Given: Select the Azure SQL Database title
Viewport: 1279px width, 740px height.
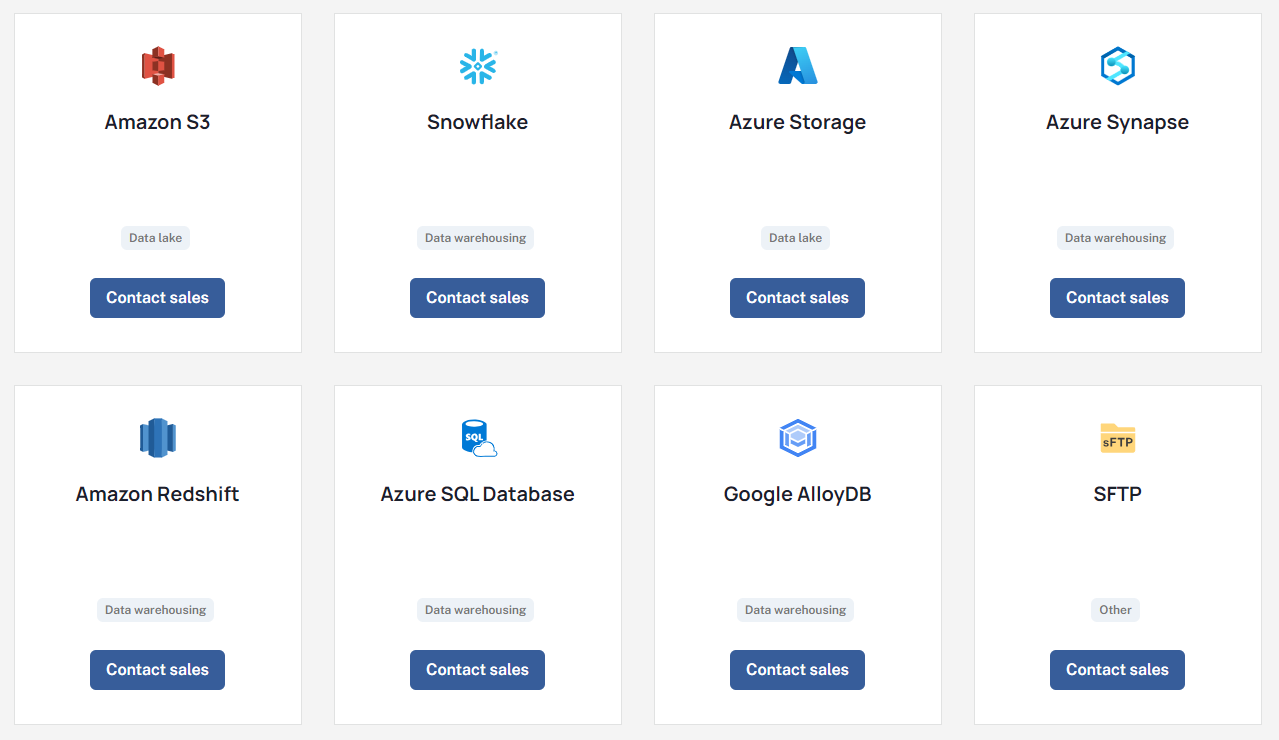Looking at the screenshot, I should click(477, 494).
